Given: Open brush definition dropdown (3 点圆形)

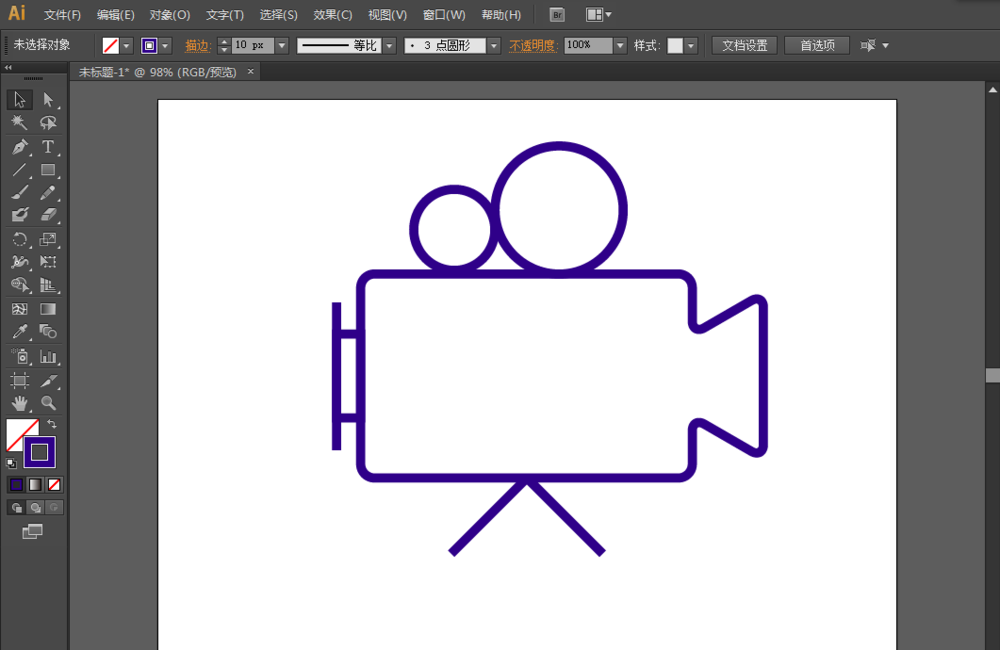Looking at the screenshot, I should tap(494, 46).
